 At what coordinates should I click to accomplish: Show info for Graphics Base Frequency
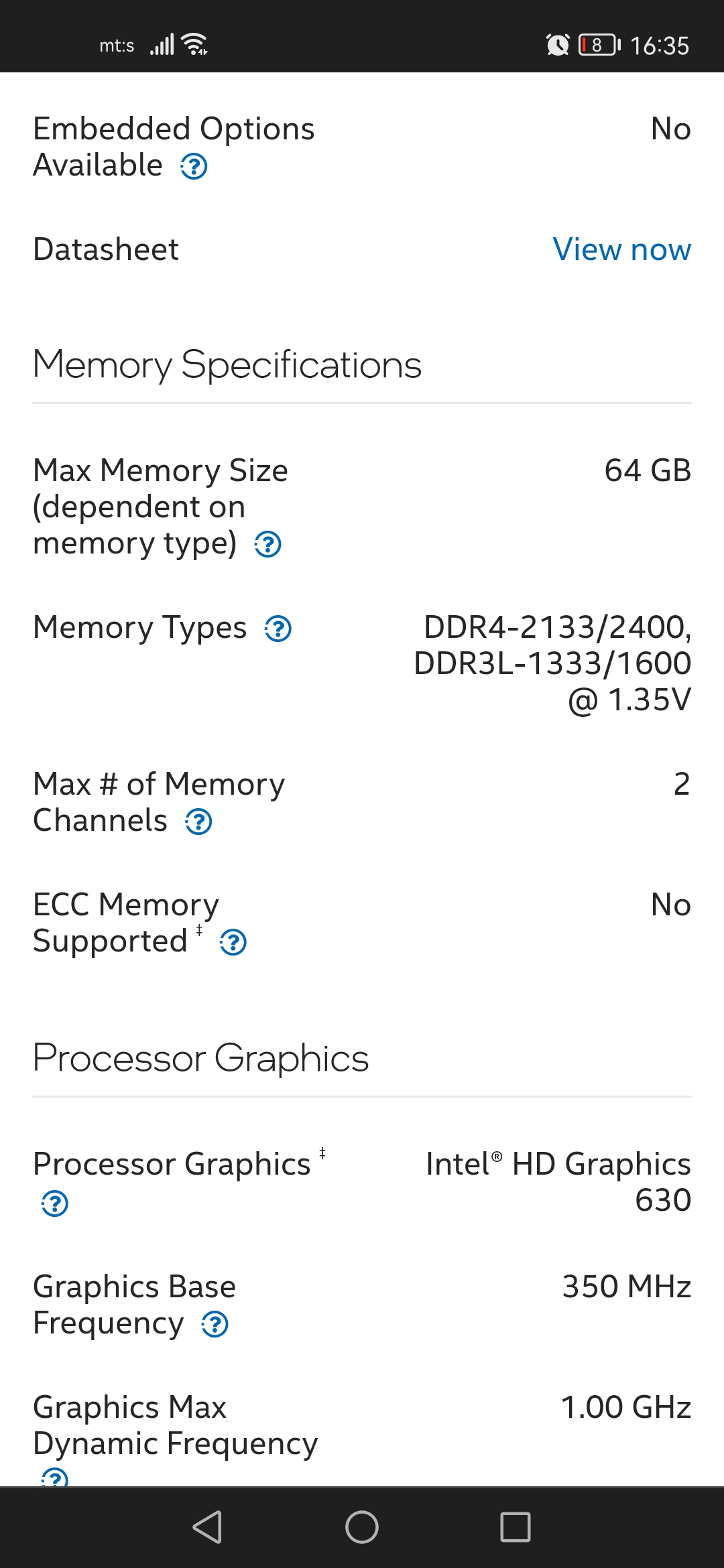(215, 1324)
